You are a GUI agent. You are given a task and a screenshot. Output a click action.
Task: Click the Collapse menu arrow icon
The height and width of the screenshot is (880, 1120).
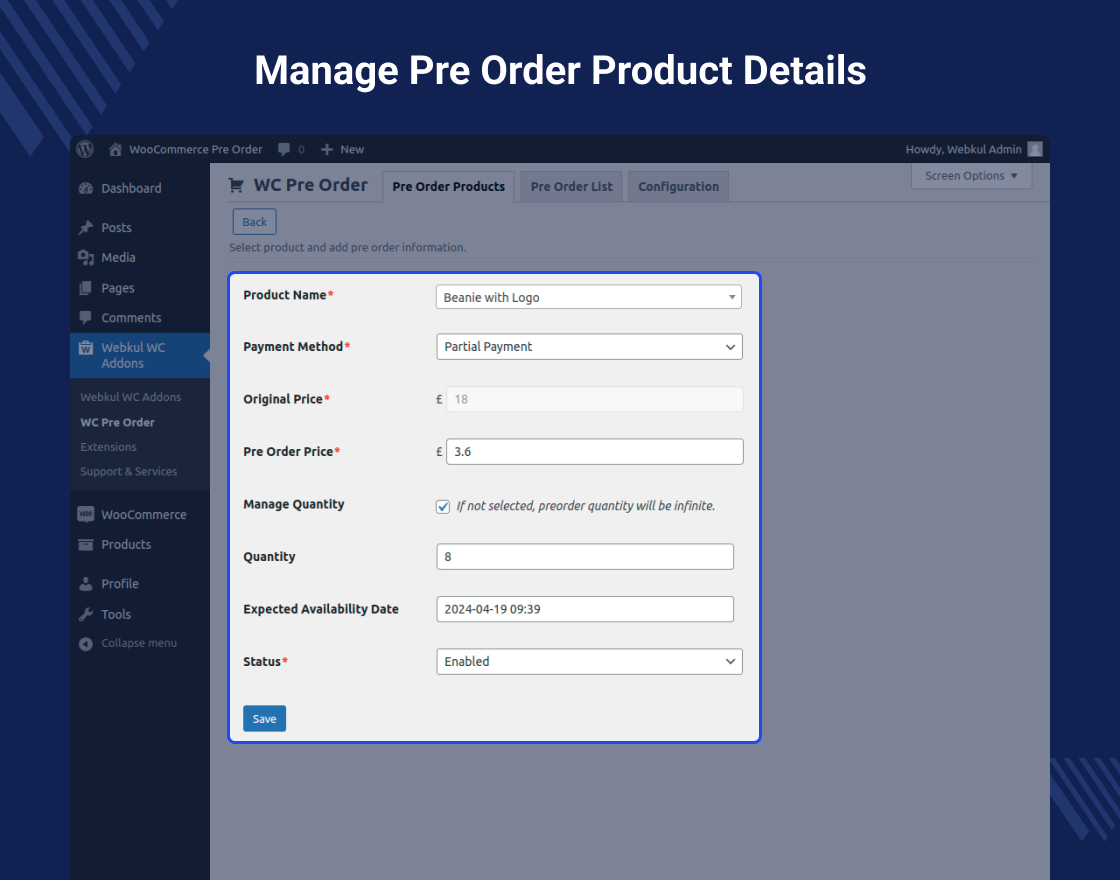[86, 644]
